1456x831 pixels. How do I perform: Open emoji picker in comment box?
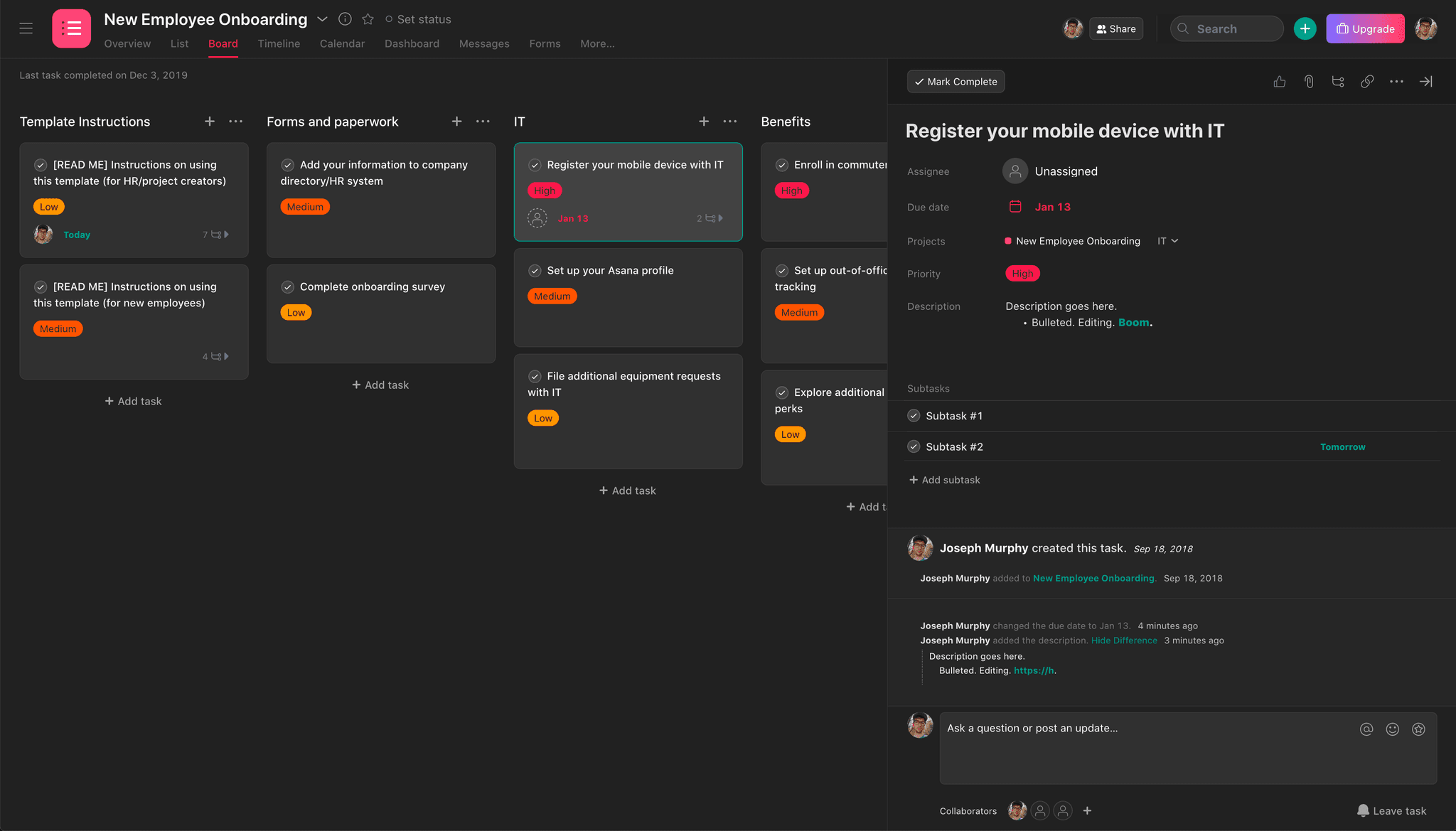tap(1393, 729)
